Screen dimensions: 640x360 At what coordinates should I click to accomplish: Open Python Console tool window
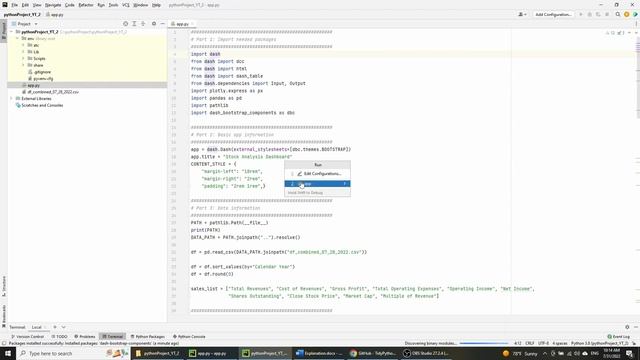pos(189,336)
